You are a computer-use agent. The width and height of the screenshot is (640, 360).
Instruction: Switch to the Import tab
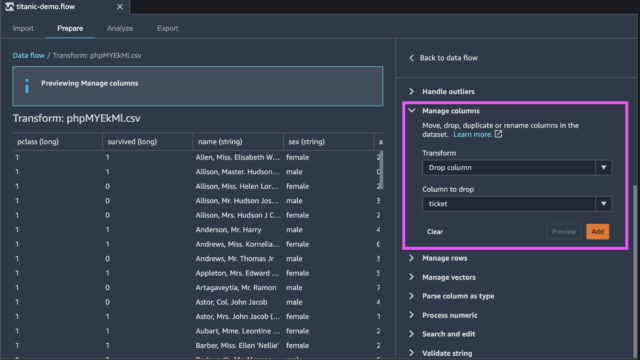[x=23, y=28]
